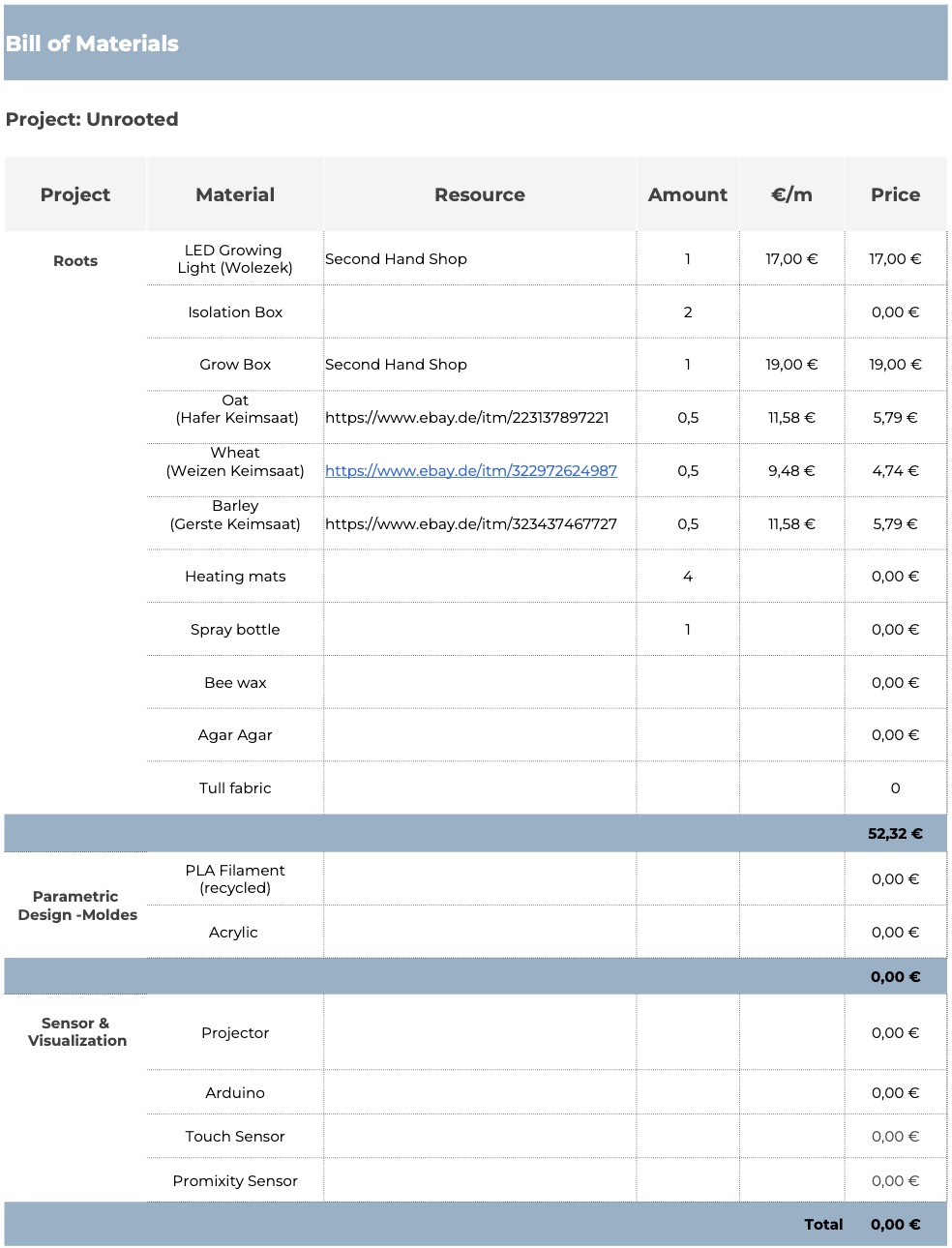The width and height of the screenshot is (952, 1248).
Task: Click the Total label in bottom row
Action: click(x=823, y=1225)
